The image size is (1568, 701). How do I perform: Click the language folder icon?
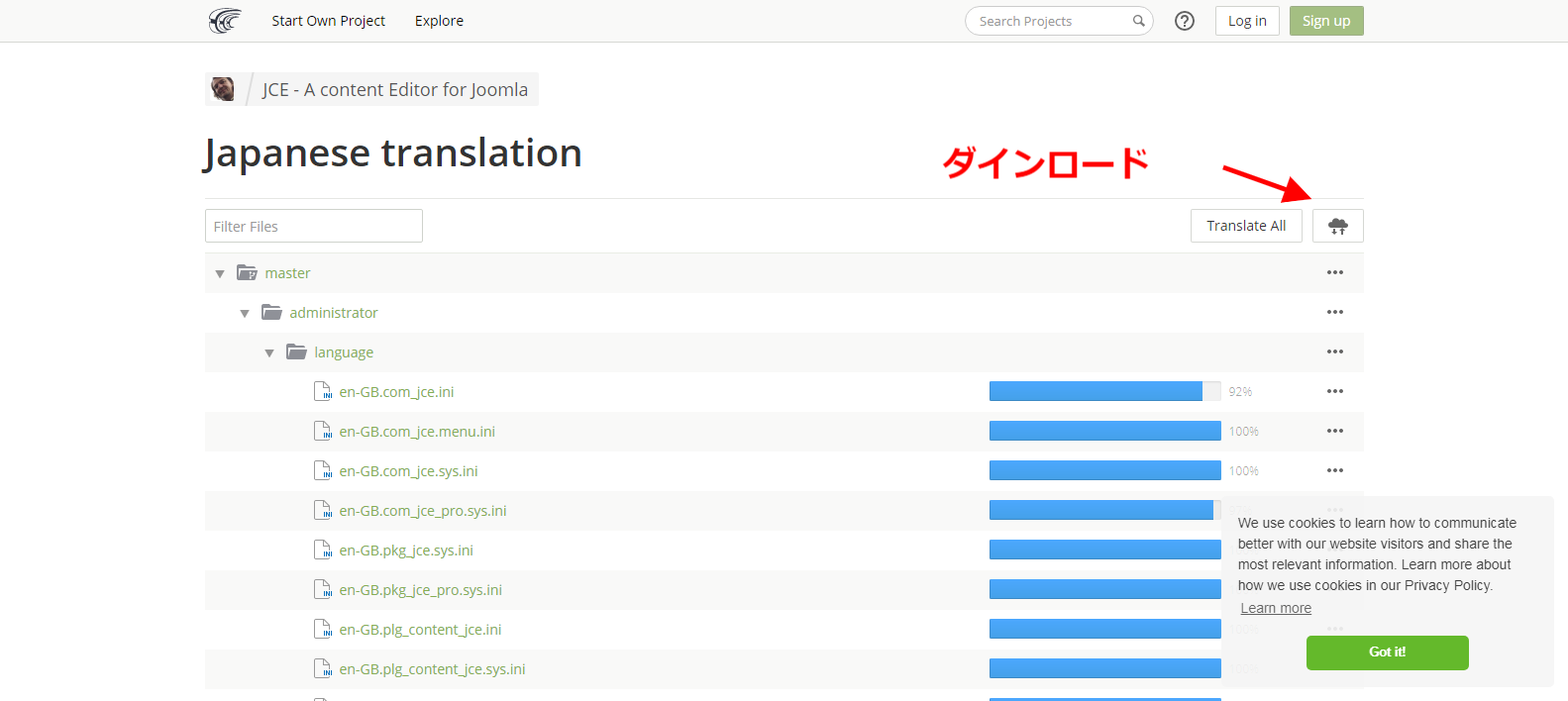296,351
